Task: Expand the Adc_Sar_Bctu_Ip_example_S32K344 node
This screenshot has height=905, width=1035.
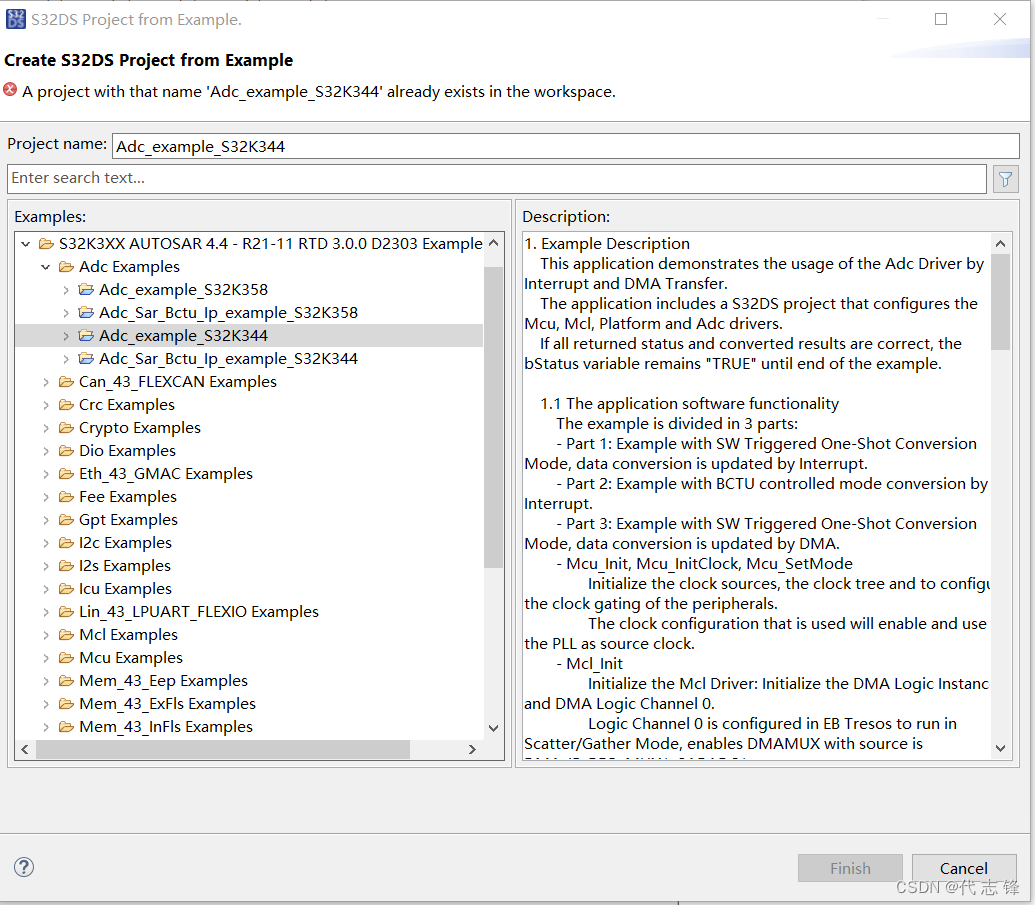Action: pyautogui.click(x=65, y=358)
